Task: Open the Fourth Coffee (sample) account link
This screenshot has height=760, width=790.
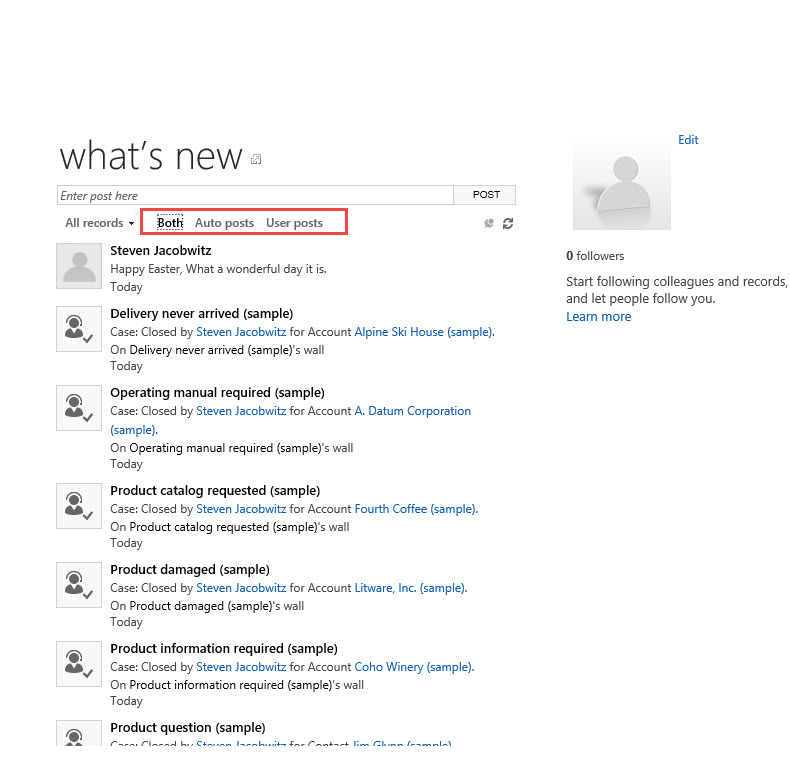Action: [415, 509]
